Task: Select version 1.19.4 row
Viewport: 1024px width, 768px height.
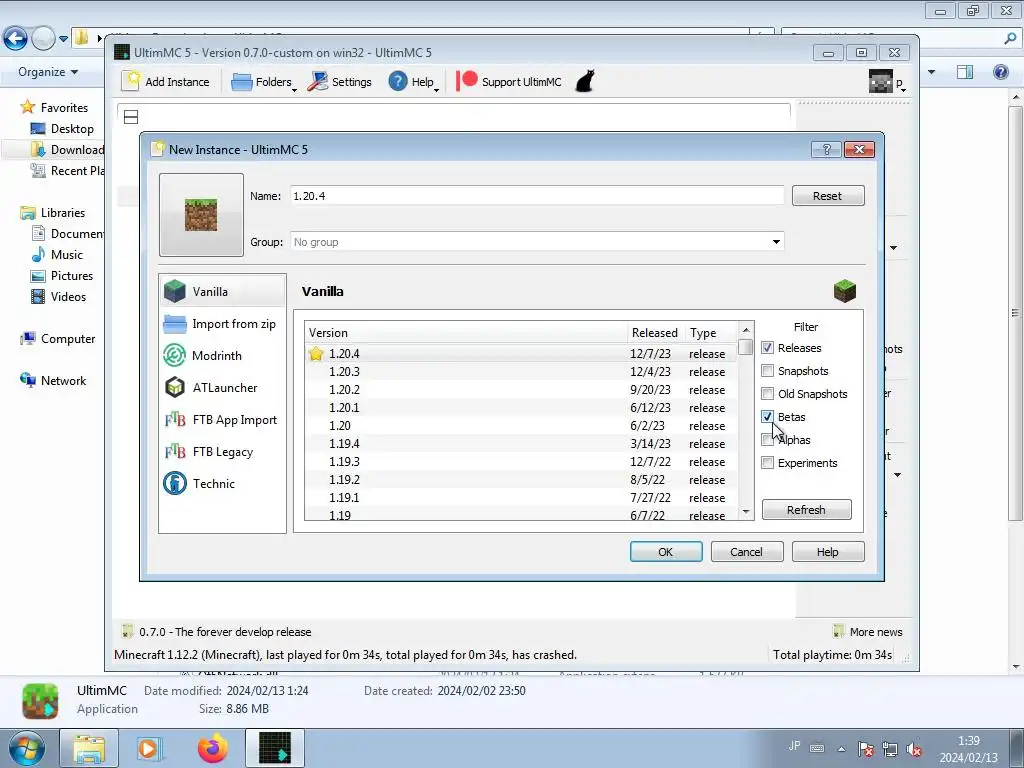Action: pos(521,443)
